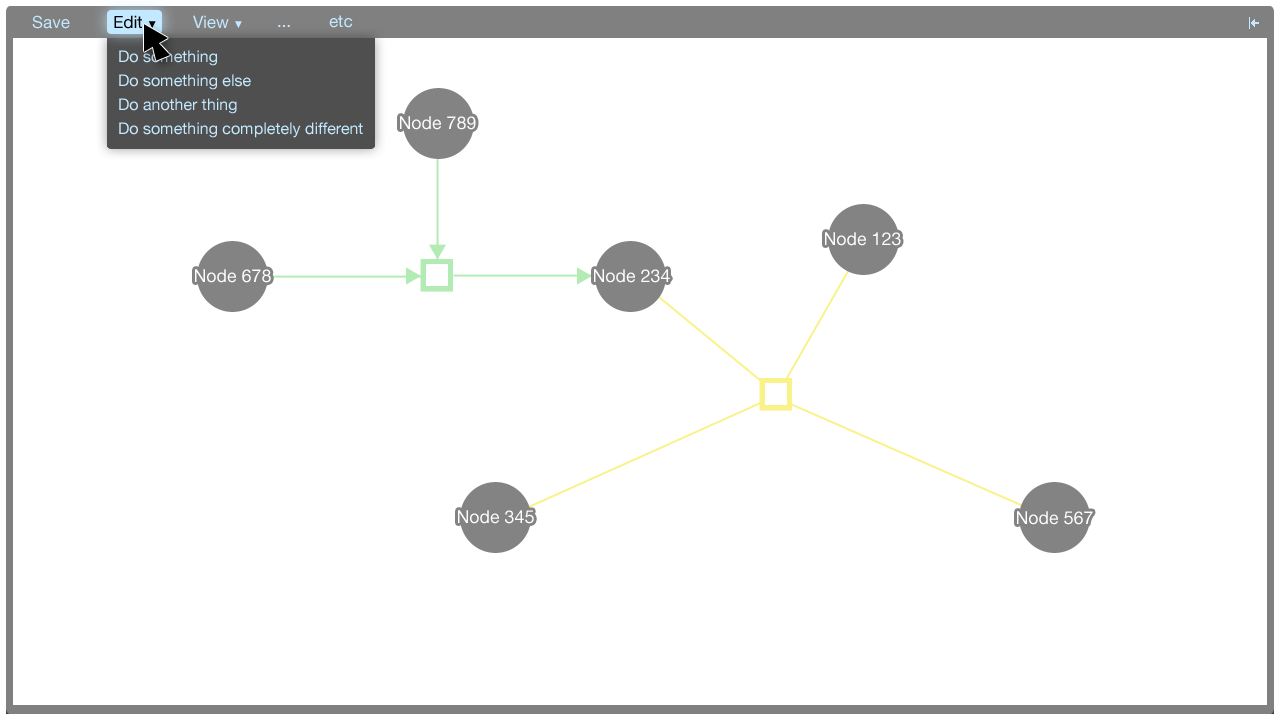Image resolution: width=1280 pixels, height=720 pixels.
Task: Click the green arrowhead pointing into Node 234
Action: tap(585, 276)
